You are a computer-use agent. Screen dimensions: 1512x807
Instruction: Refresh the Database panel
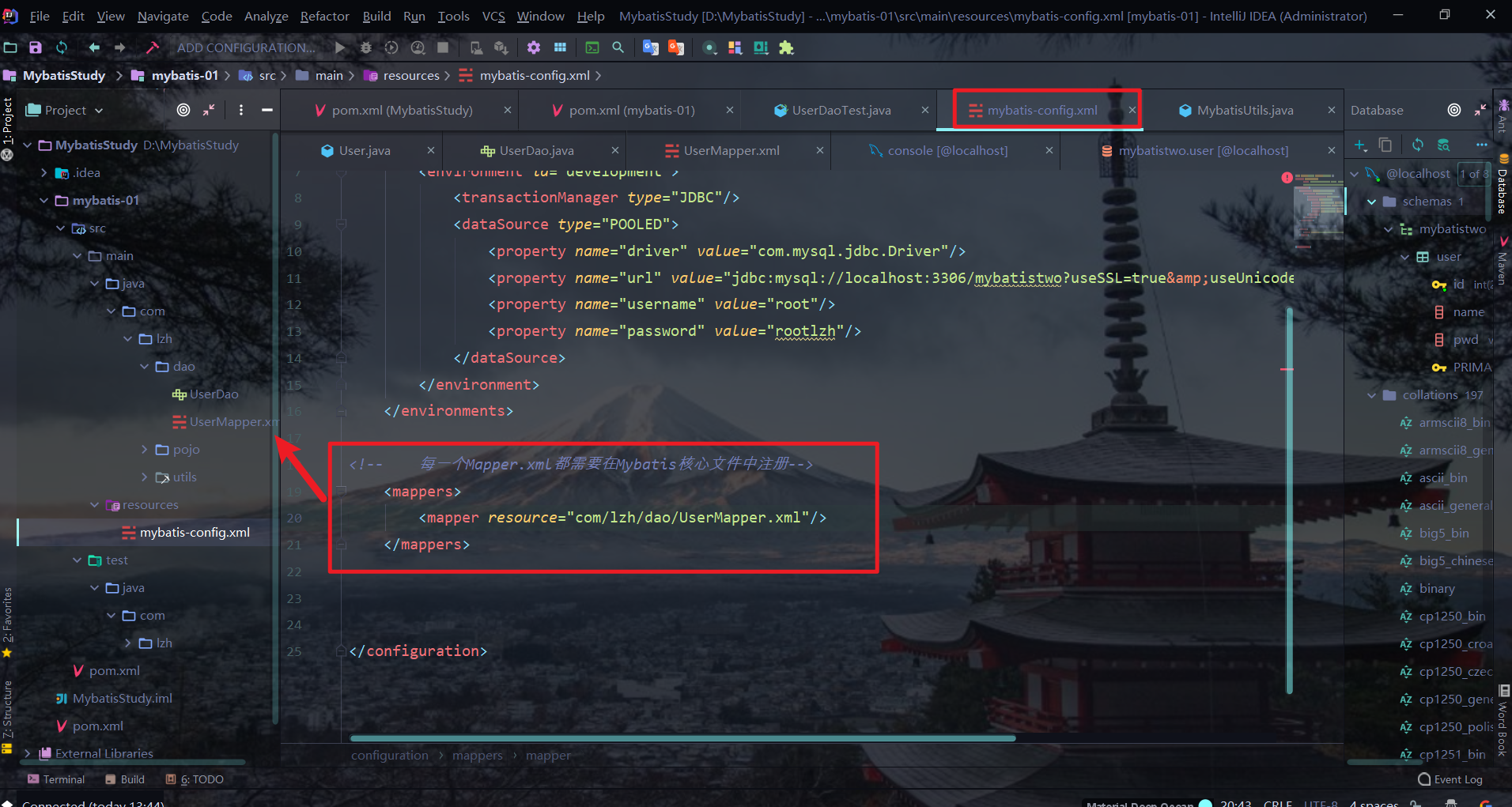pos(1418,145)
